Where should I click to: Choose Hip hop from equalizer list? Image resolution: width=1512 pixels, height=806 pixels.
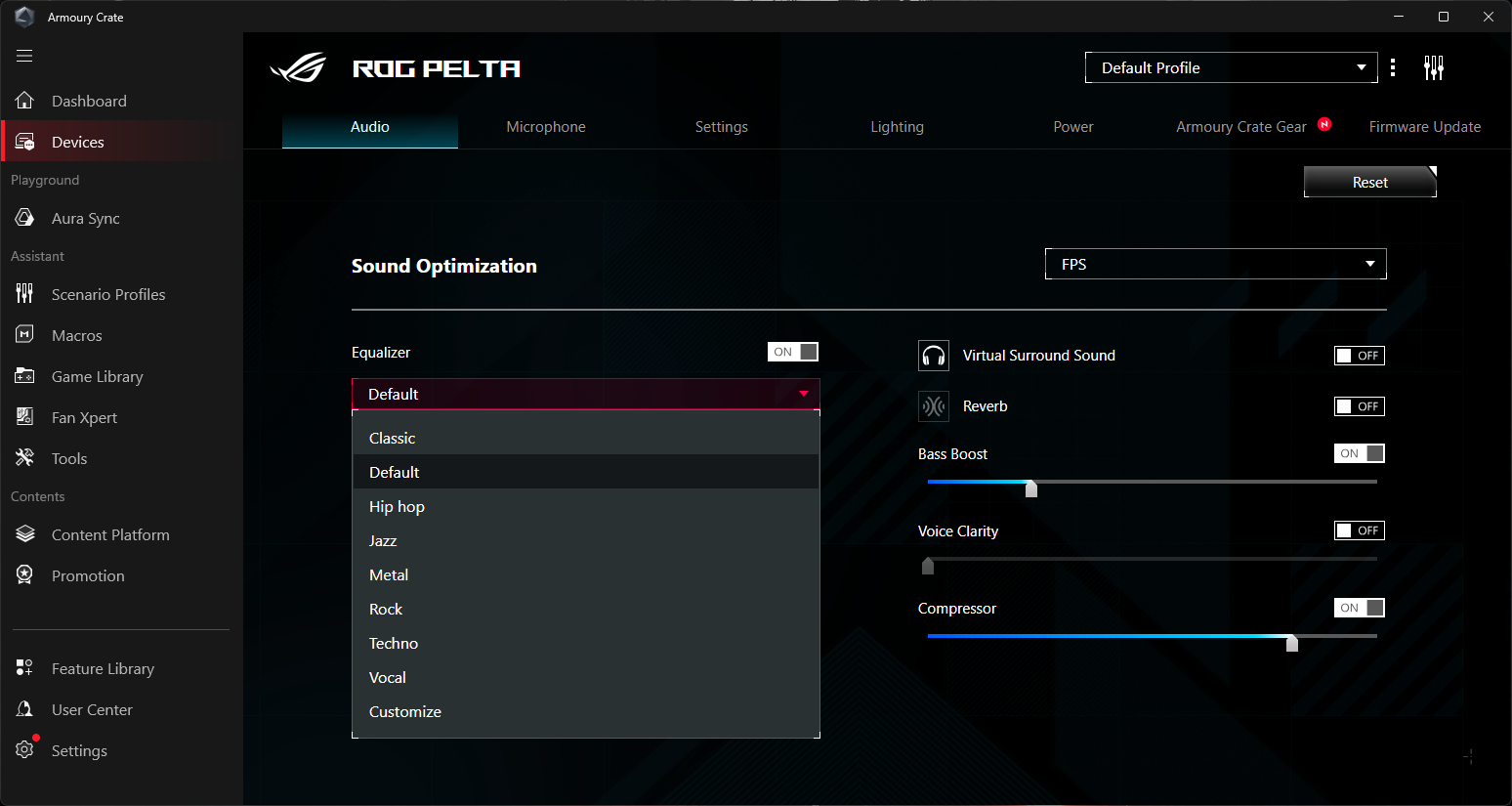(398, 506)
